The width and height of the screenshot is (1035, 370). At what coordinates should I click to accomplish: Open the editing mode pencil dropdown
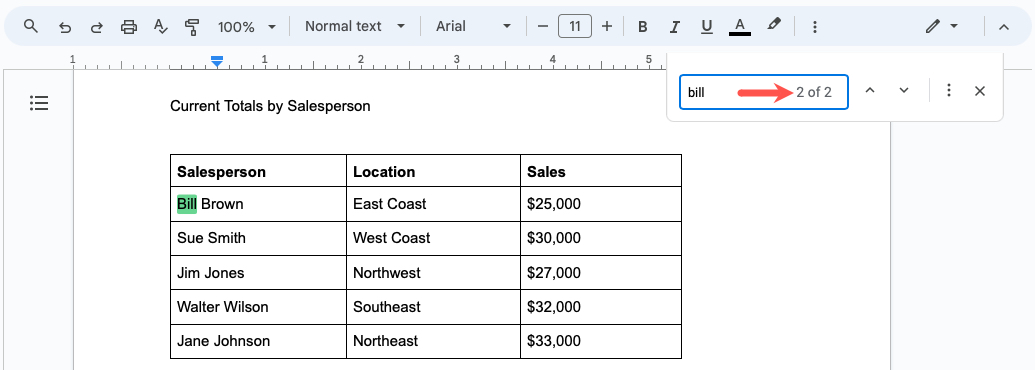coord(942,27)
